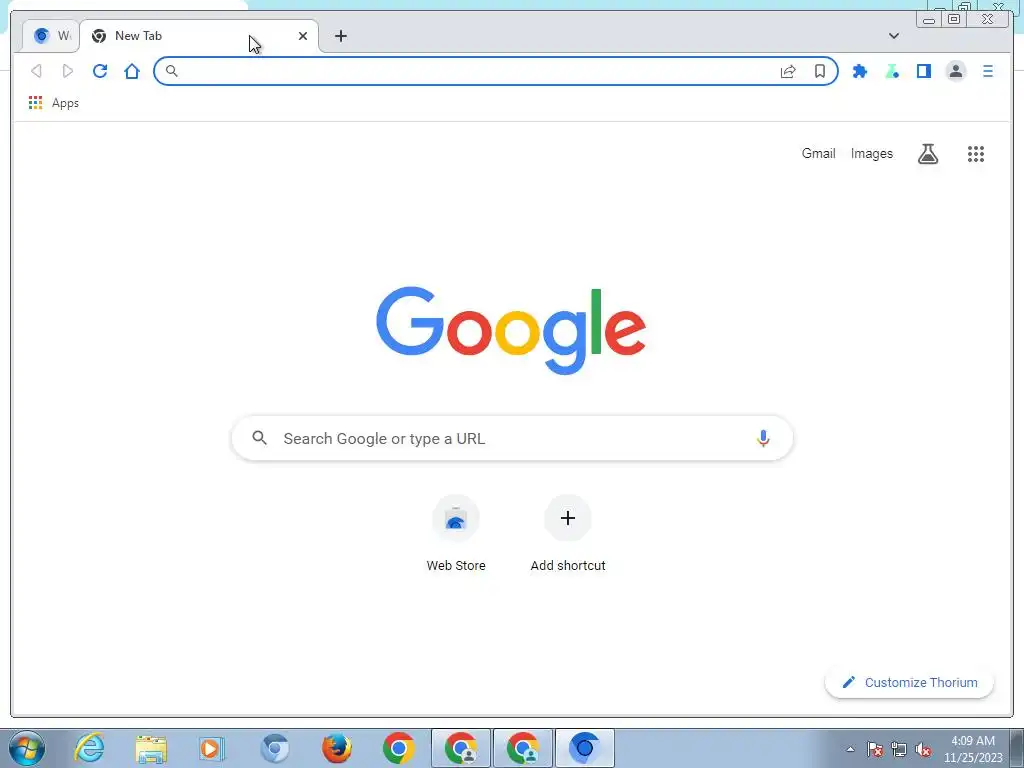Open the Google apps grid
1024x768 pixels.
click(976, 154)
